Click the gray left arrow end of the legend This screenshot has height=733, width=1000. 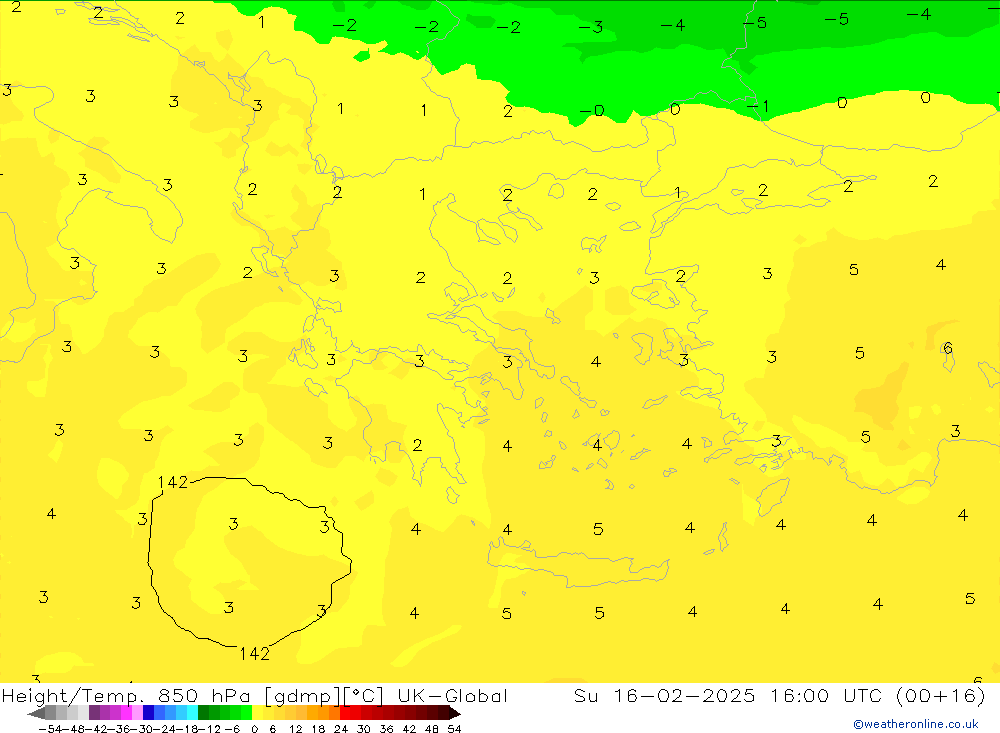(x=36, y=713)
